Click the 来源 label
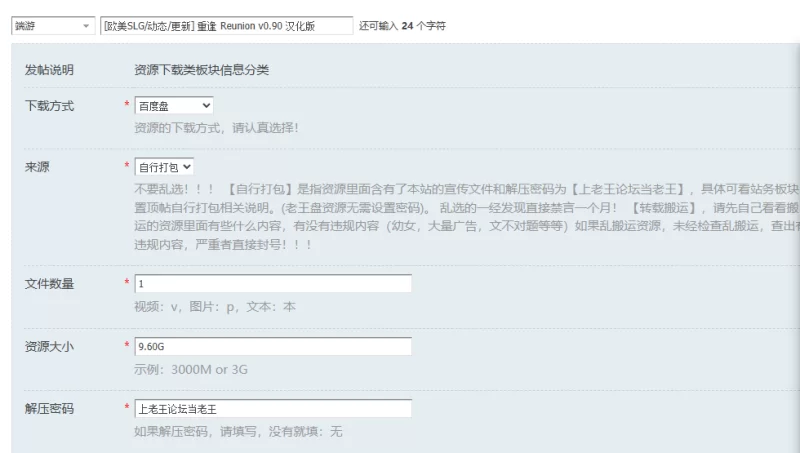800x453 pixels. pyautogui.click(x=37, y=167)
